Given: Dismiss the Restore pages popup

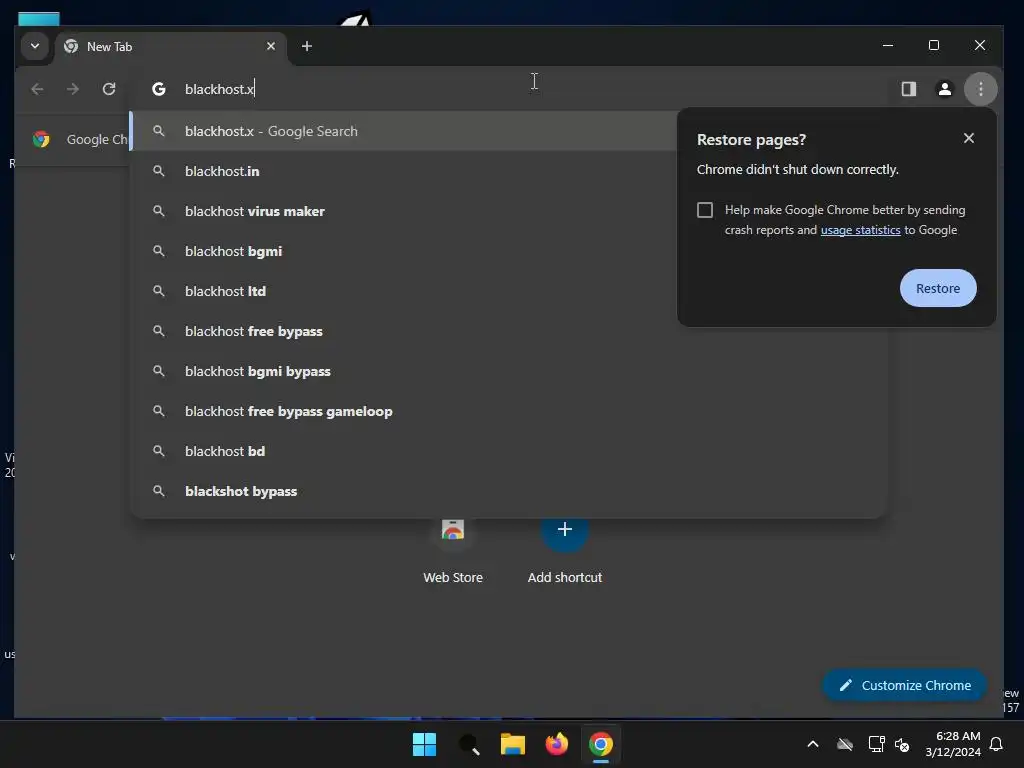Looking at the screenshot, I should (x=968, y=138).
